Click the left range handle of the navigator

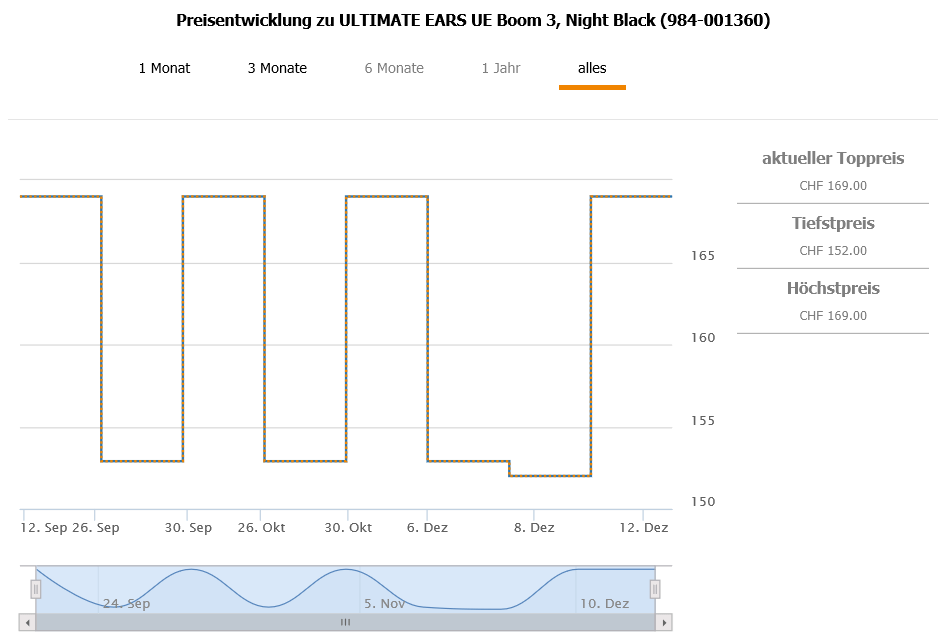coord(36,589)
